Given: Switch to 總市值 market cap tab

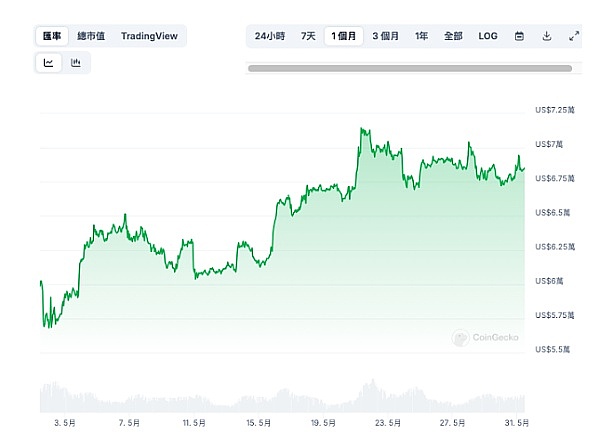Looking at the screenshot, I should (93, 36).
